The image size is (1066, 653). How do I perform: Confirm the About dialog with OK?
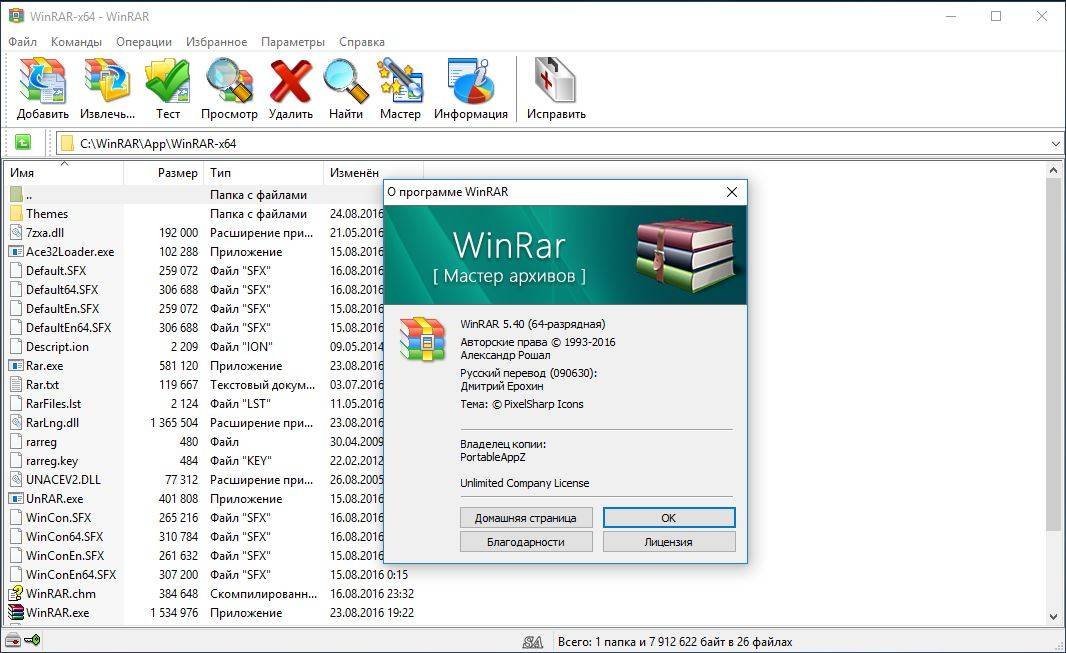(669, 518)
